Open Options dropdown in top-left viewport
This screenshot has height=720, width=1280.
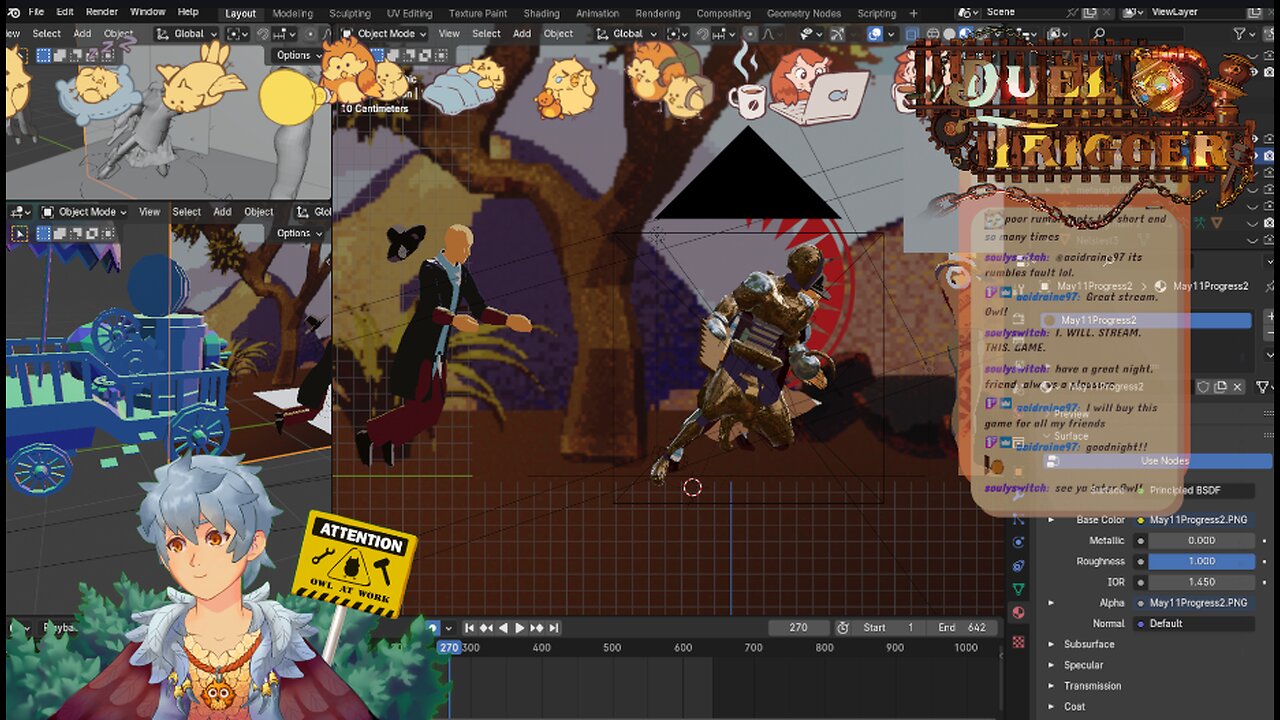click(x=298, y=55)
